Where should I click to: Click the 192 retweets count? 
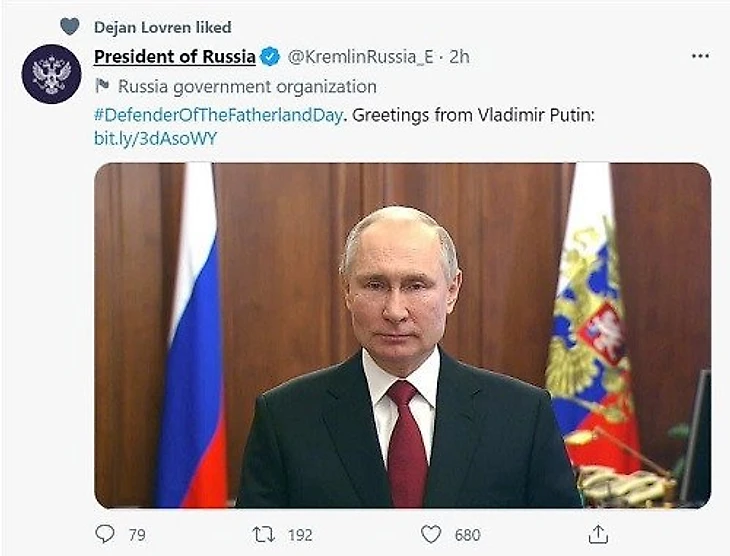(x=300, y=536)
